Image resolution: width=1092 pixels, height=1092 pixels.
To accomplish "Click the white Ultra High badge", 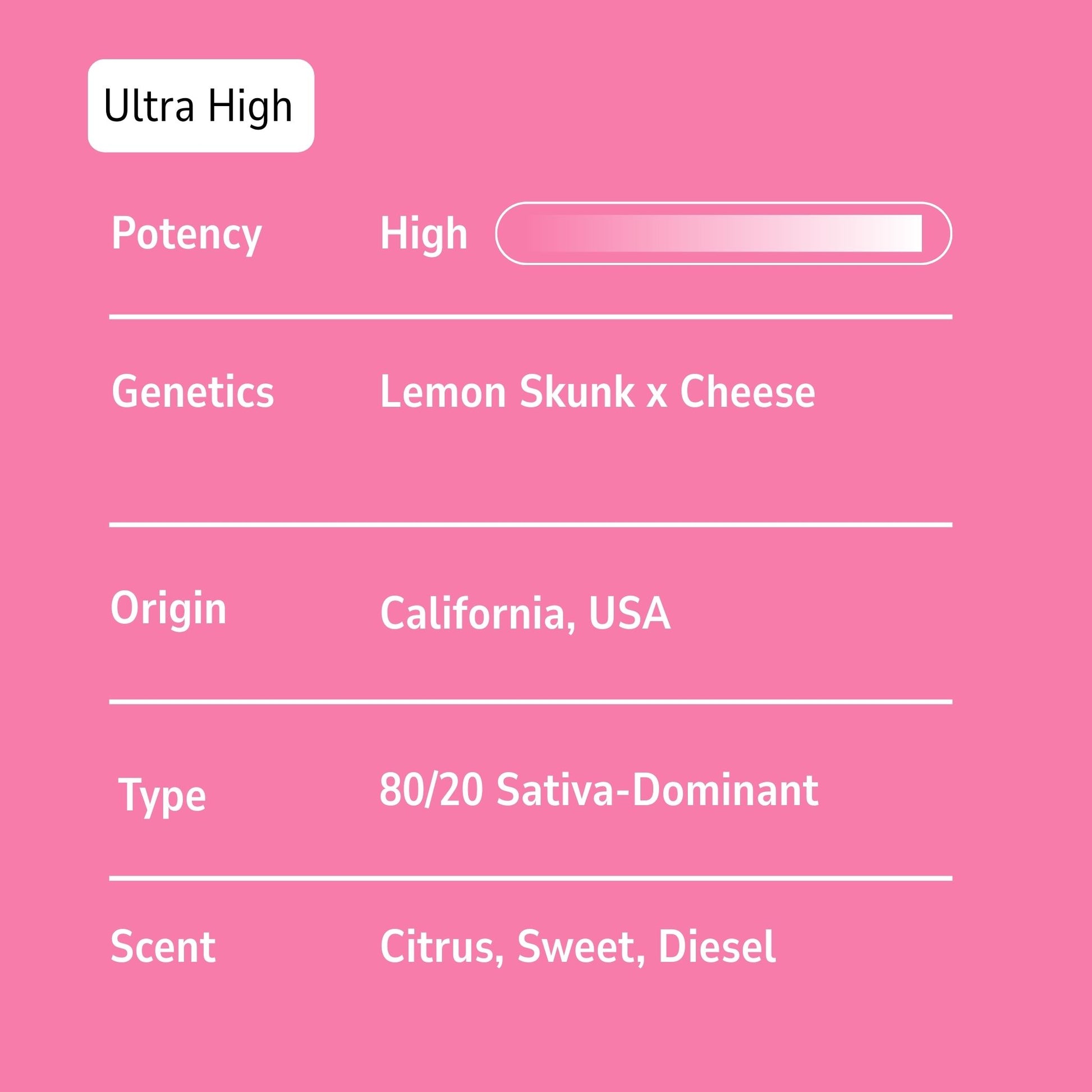I will (x=201, y=105).
